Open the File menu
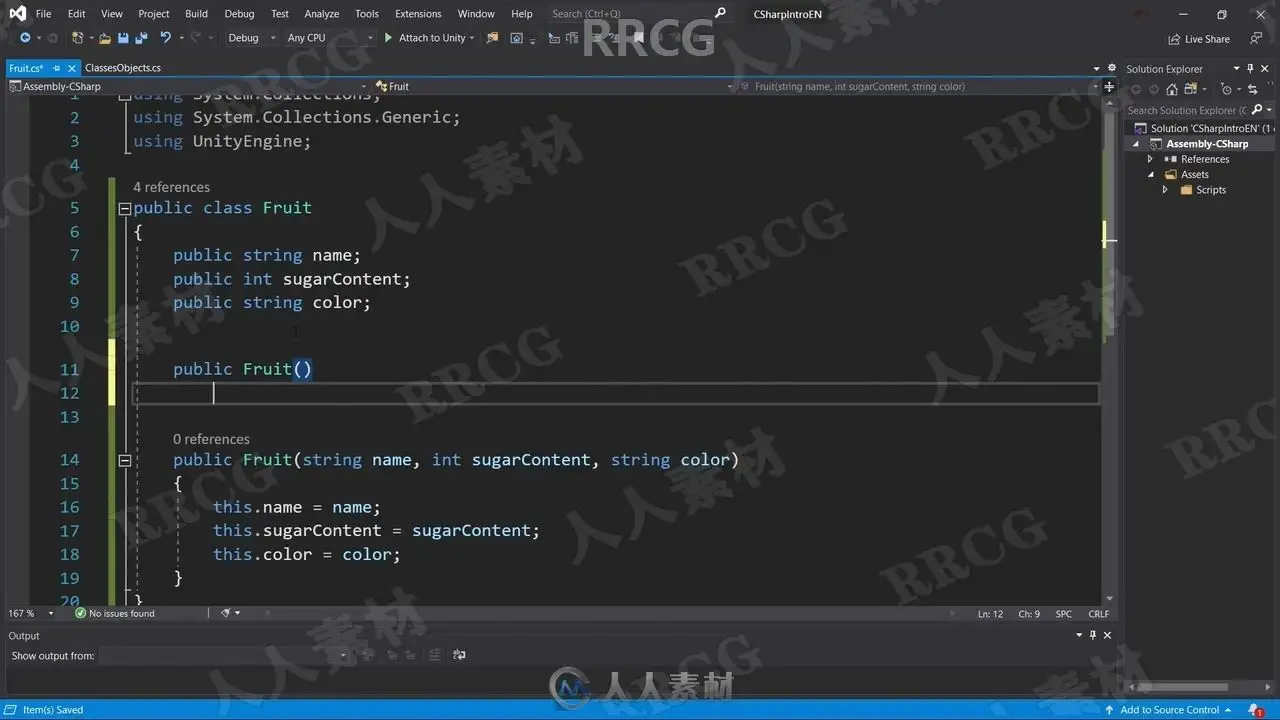This screenshot has height=720, width=1280. (x=43, y=14)
